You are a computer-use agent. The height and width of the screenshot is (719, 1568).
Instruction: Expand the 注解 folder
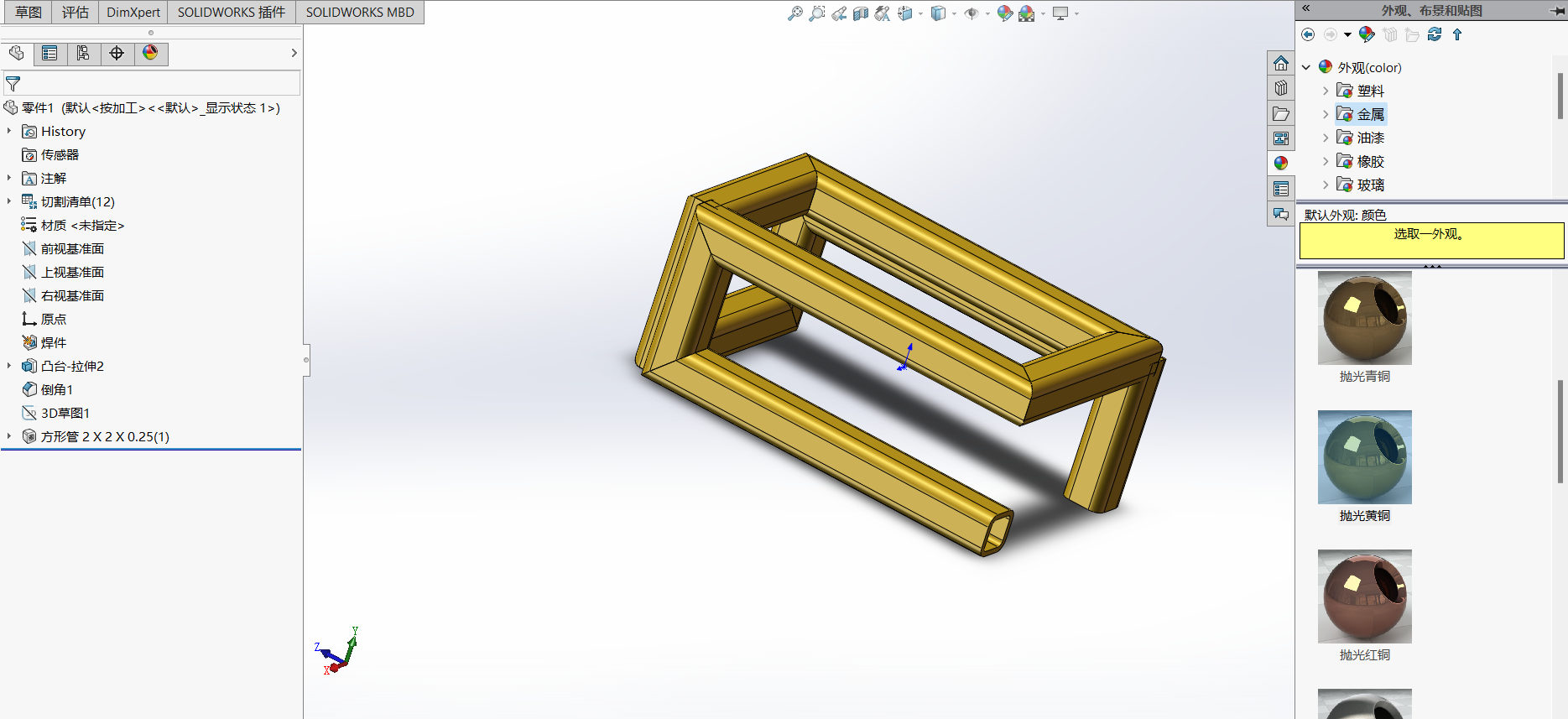9,178
